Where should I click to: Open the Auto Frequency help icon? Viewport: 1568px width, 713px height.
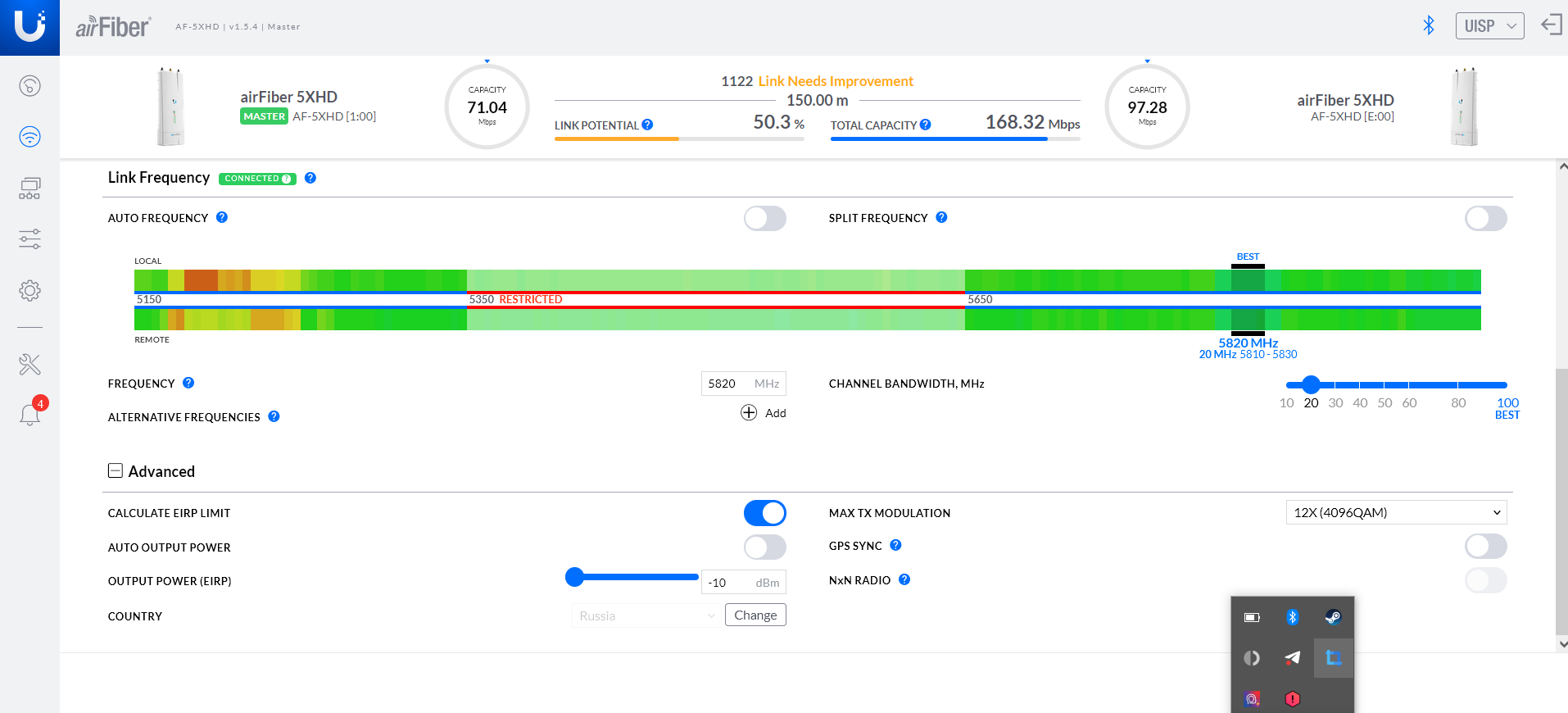point(222,217)
